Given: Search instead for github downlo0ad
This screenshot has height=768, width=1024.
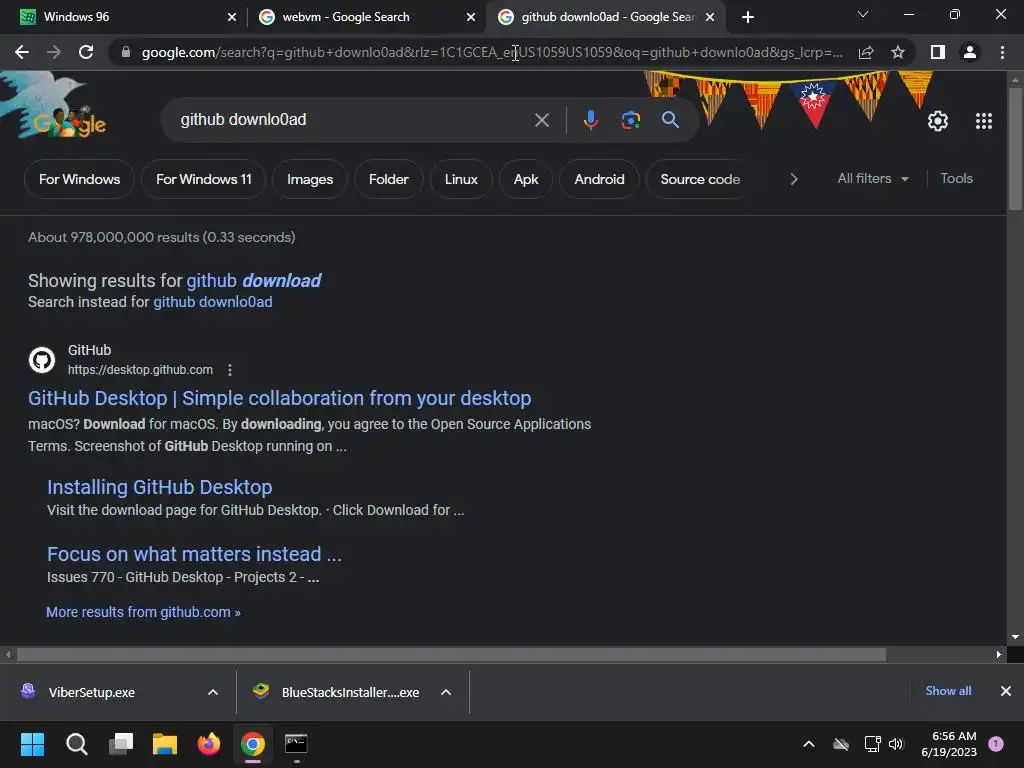Looking at the screenshot, I should click(213, 302).
